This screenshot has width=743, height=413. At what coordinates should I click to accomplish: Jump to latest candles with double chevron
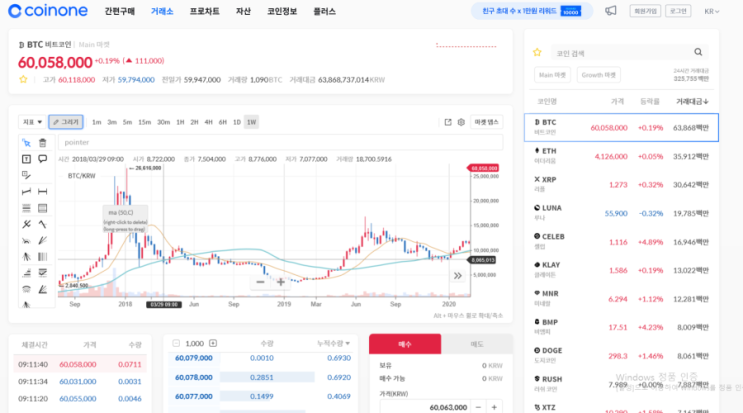(457, 276)
